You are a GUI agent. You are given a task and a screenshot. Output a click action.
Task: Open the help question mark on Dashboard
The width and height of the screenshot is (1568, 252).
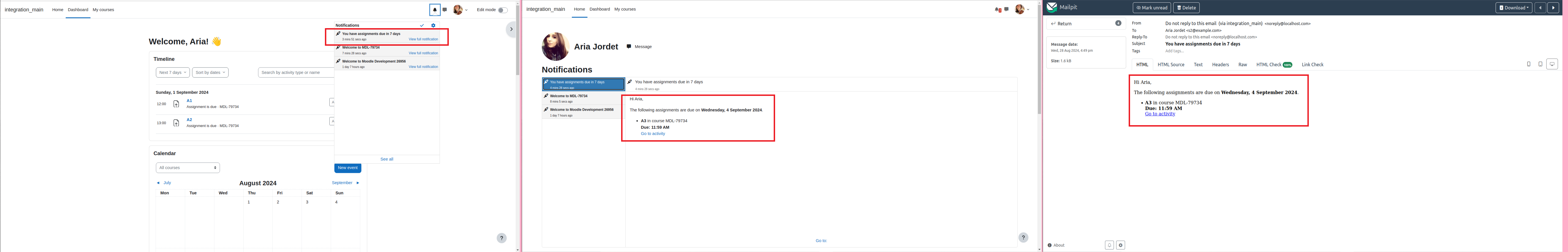(502, 238)
